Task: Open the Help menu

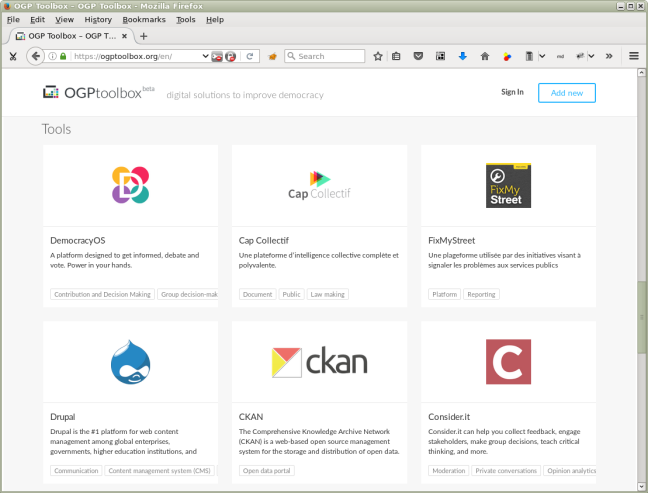Action: (x=215, y=19)
